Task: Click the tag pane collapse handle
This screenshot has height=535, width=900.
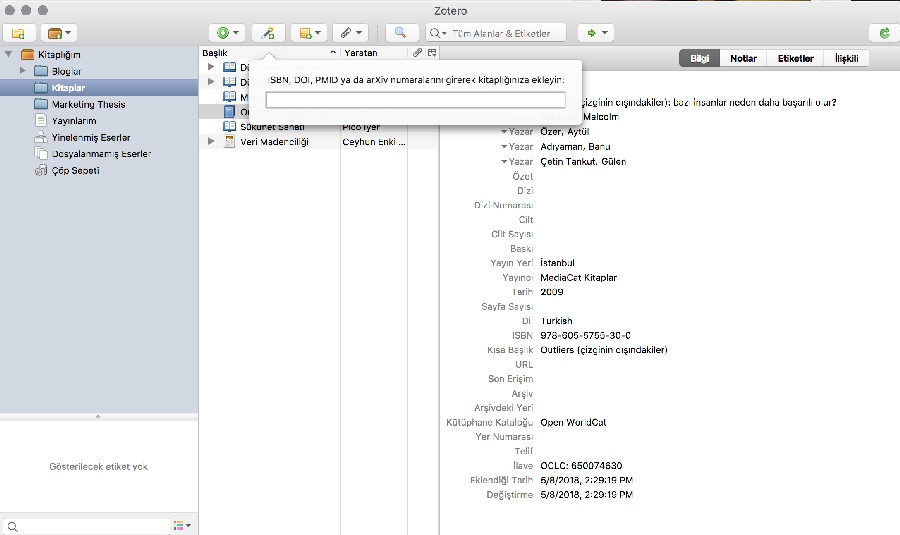Action: point(98,417)
